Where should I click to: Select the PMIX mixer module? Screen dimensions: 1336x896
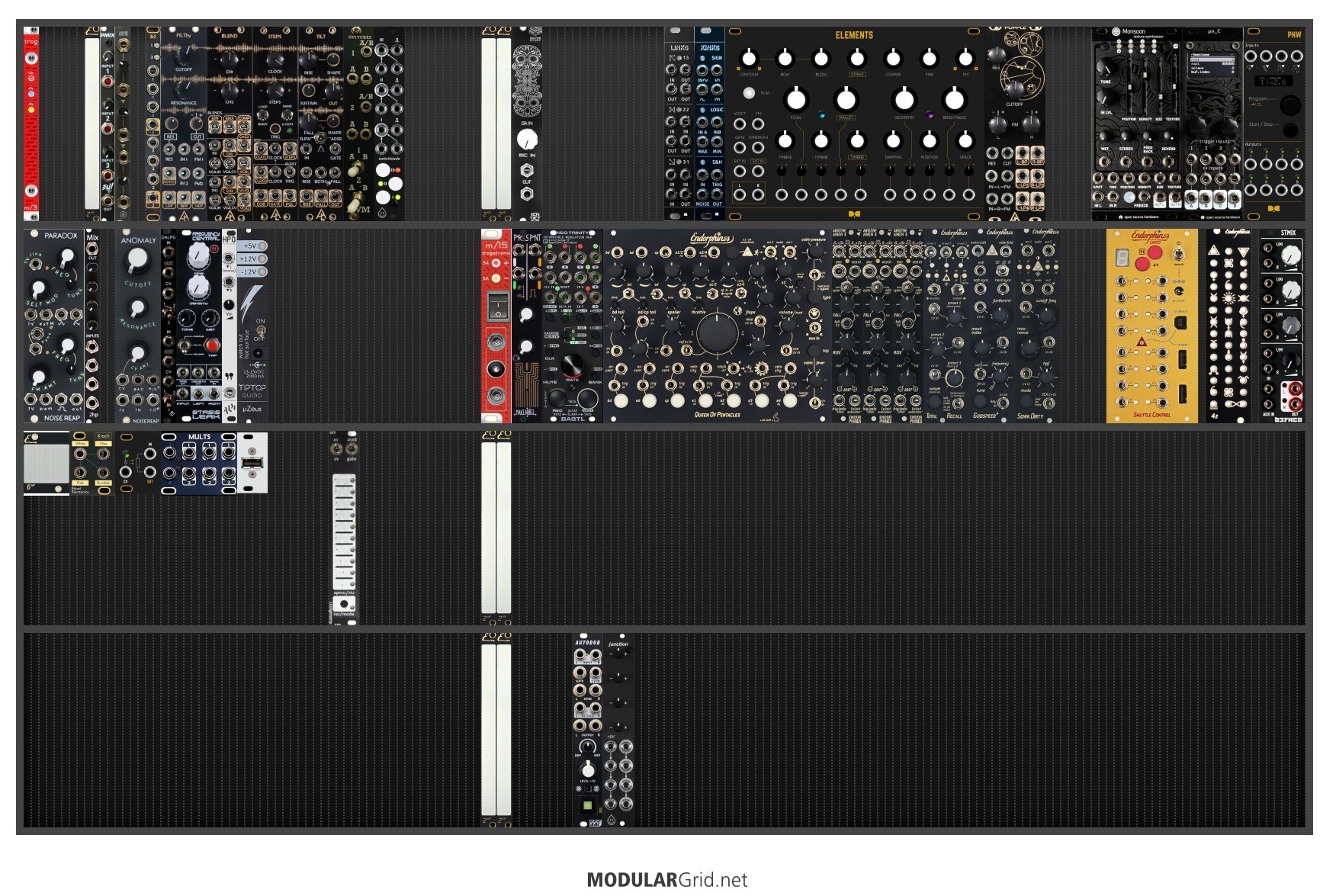pos(108,124)
